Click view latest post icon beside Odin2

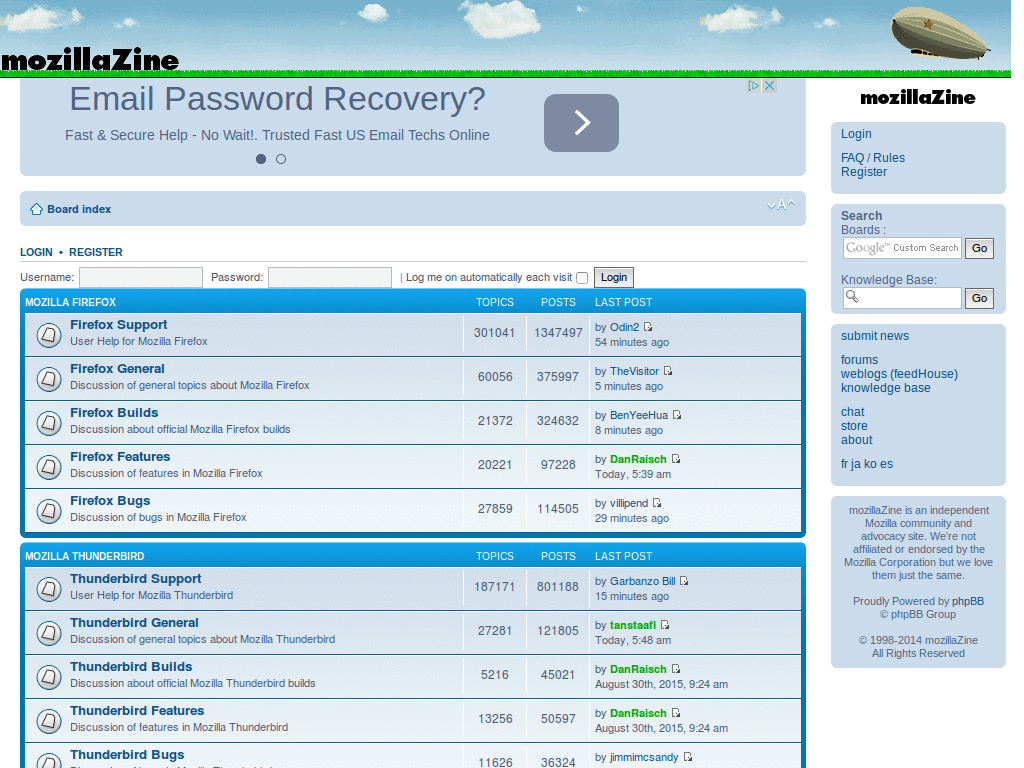pyautogui.click(x=648, y=327)
